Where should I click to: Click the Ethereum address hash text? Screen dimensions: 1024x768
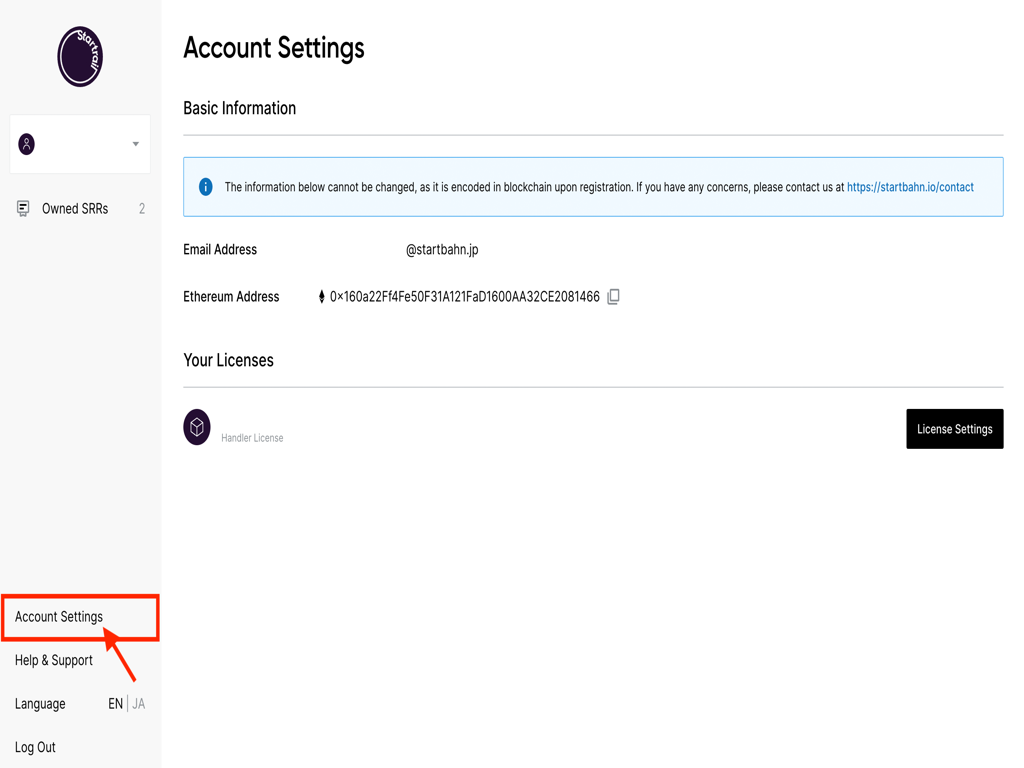point(464,297)
